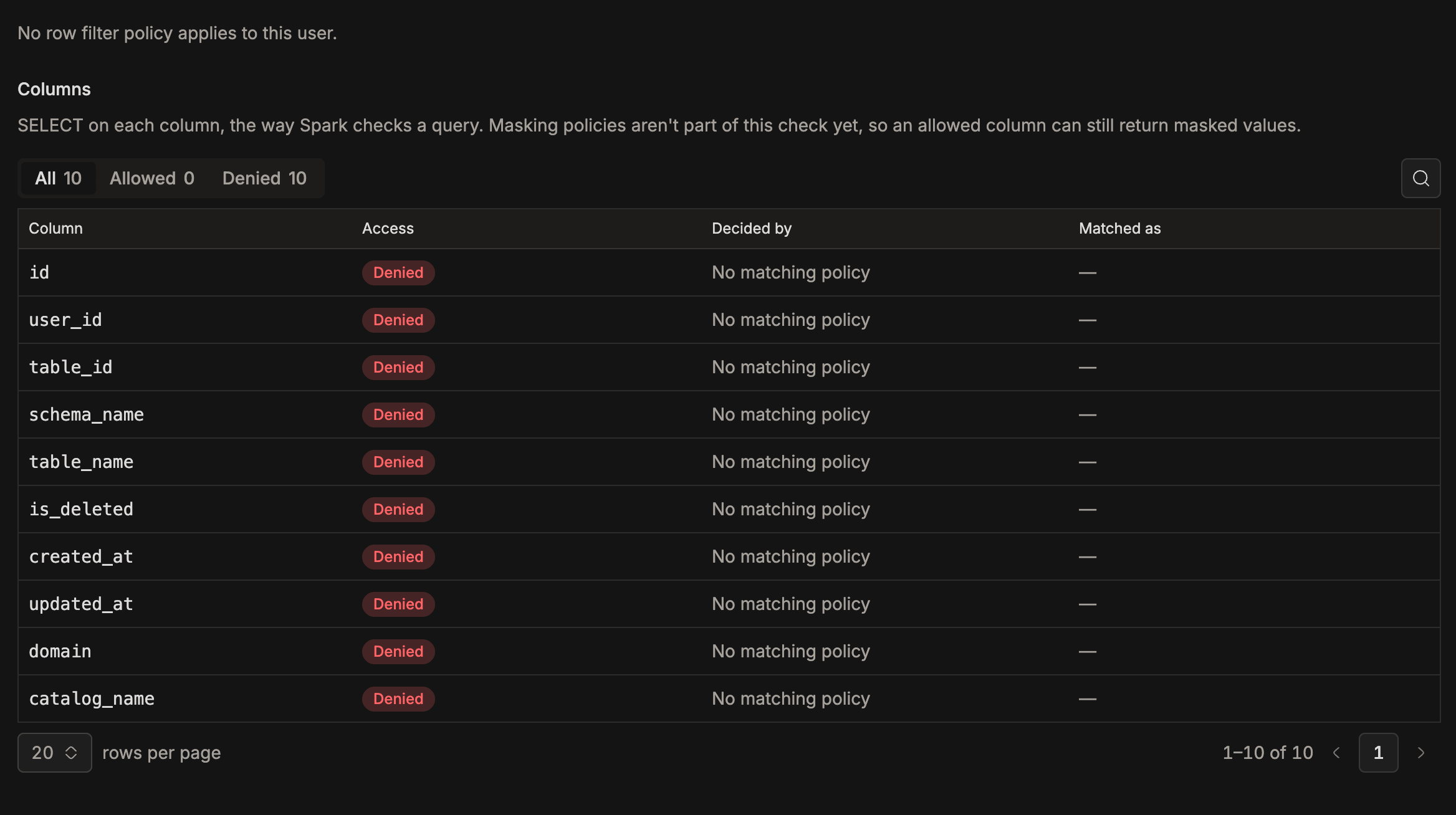
Task: Click No matching policy for table_name
Action: (x=790, y=462)
